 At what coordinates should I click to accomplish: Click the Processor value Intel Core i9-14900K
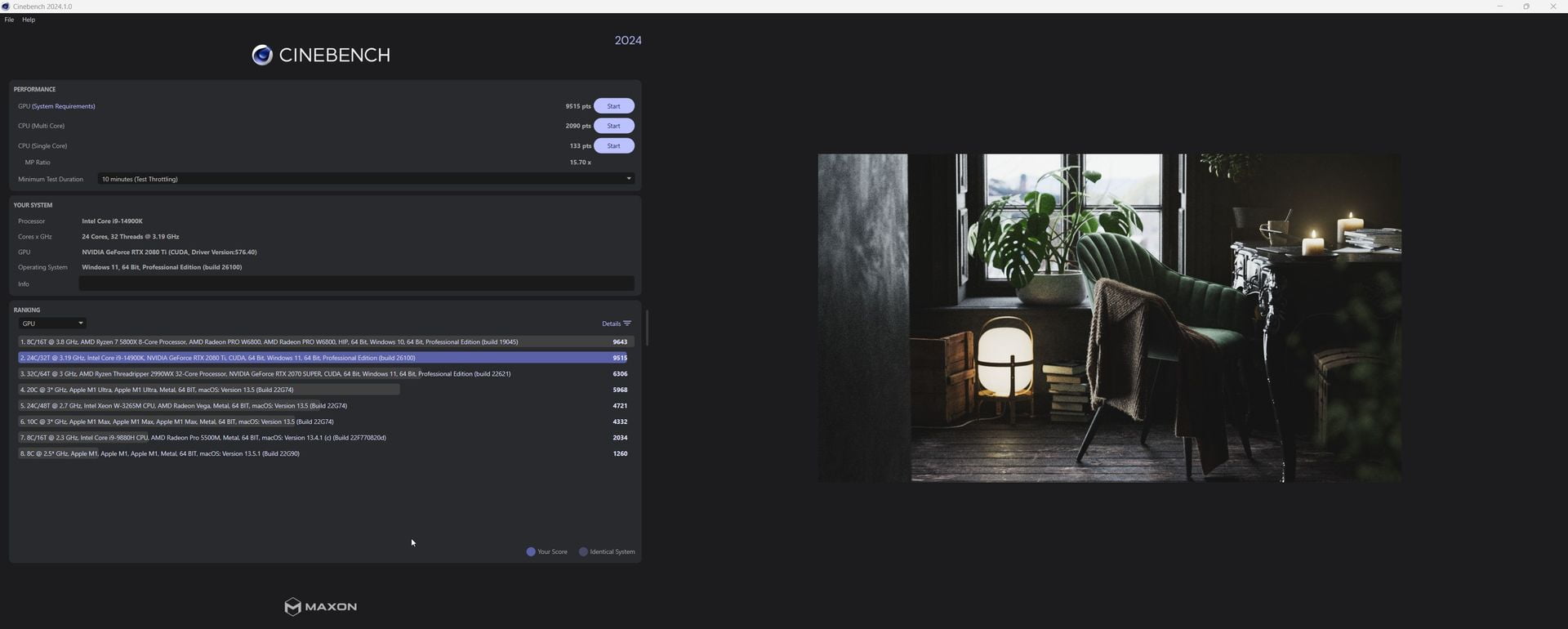[x=112, y=221]
